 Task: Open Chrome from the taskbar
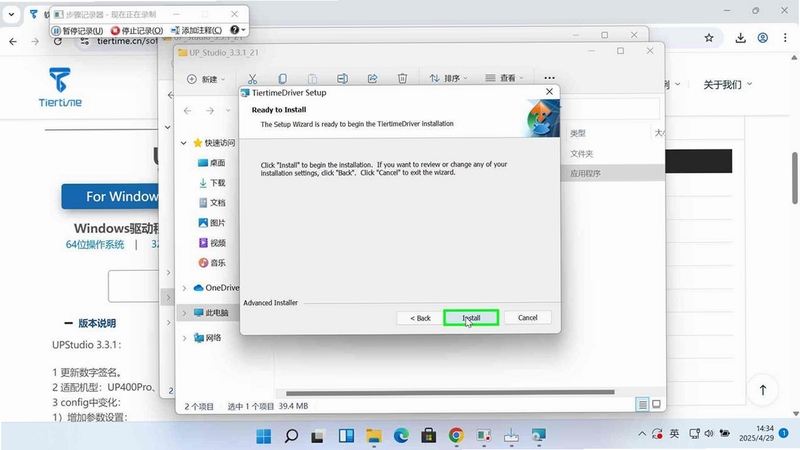[456, 436]
